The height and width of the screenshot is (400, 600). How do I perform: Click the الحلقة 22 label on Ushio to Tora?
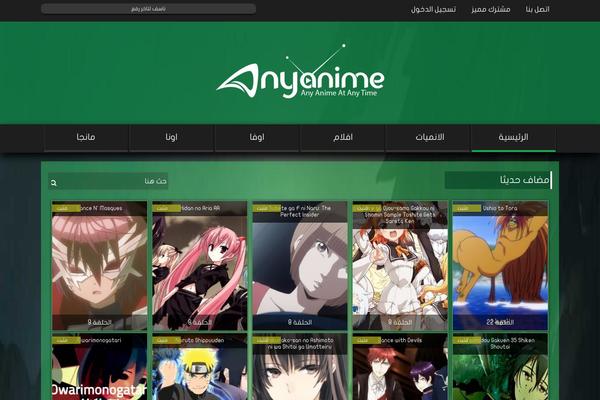click(x=500, y=322)
